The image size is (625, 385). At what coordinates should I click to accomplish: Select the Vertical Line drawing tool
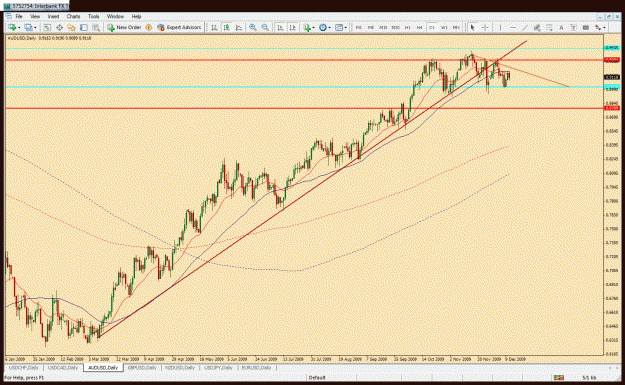click(x=500, y=28)
